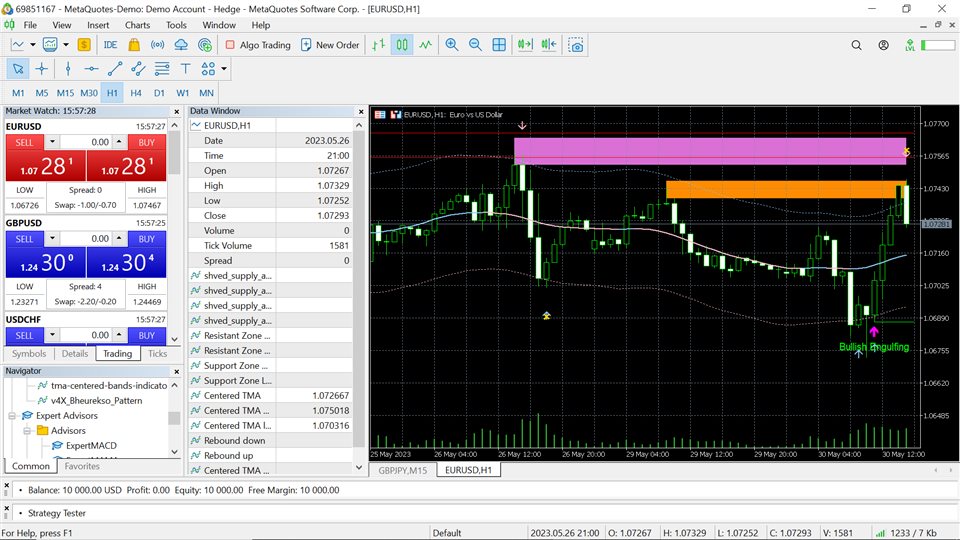Select the equidistant channel tool
Screen dimensions: 960x540
pyautogui.click(x=138, y=69)
